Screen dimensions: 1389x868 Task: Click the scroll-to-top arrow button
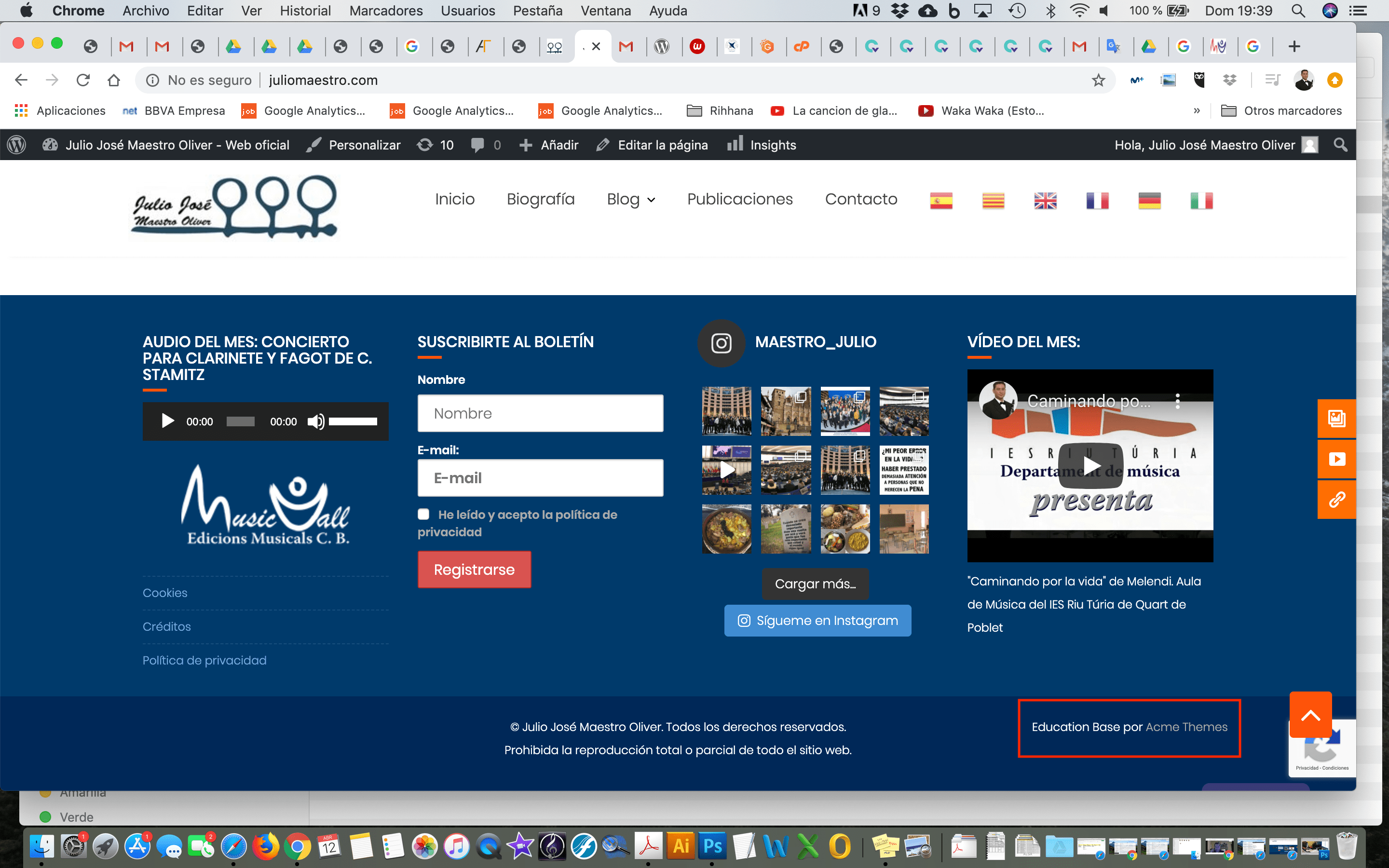[1310, 715]
